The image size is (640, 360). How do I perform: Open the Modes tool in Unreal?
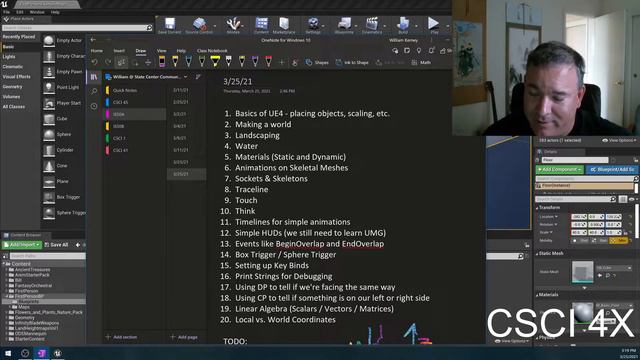click(x=233, y=25)
